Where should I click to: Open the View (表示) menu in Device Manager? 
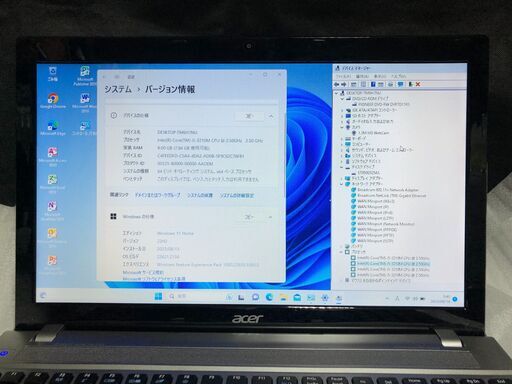(x=380, y=76)
